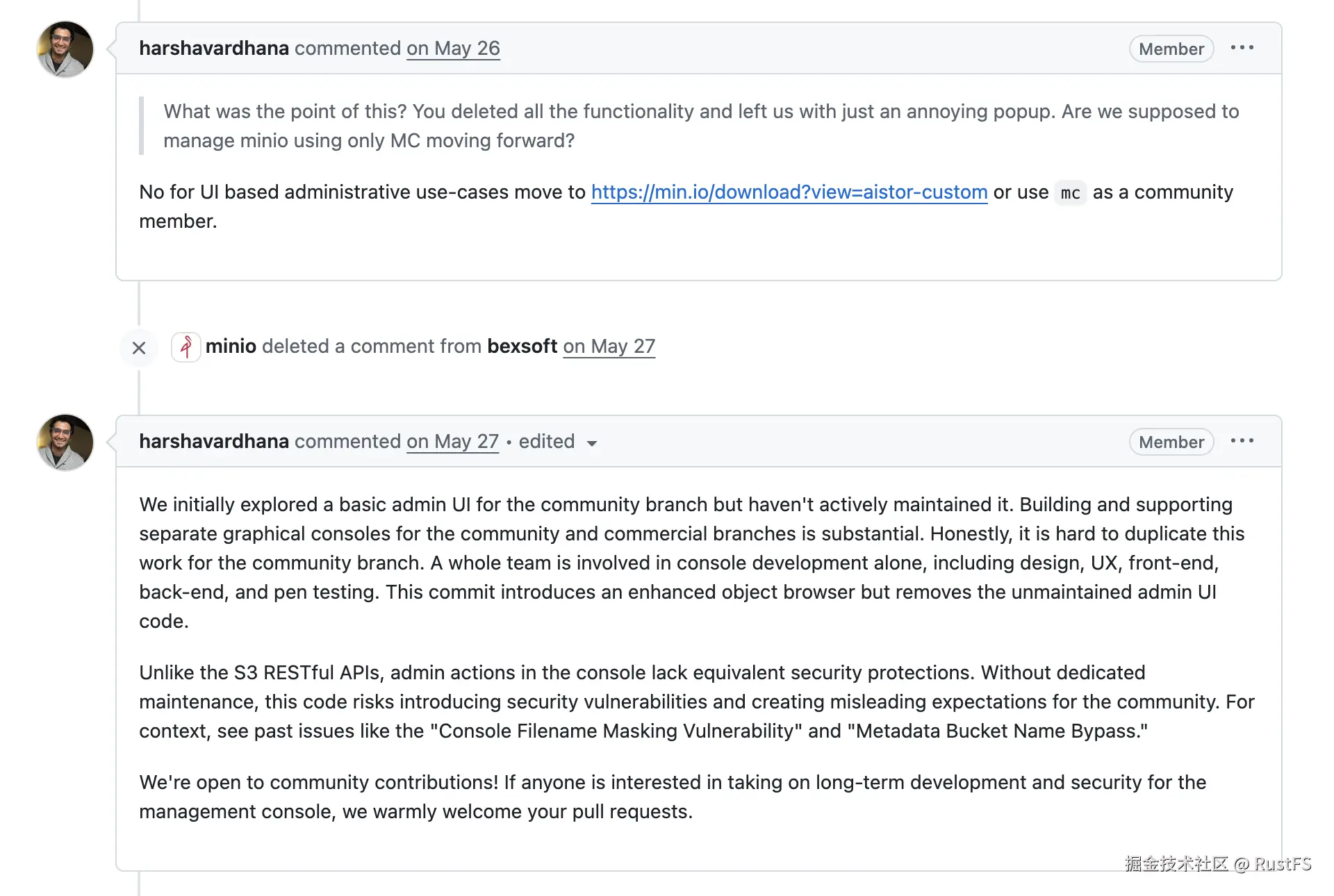
Task: Click the inline "mc" code snippet
Action: [1070, 193]
